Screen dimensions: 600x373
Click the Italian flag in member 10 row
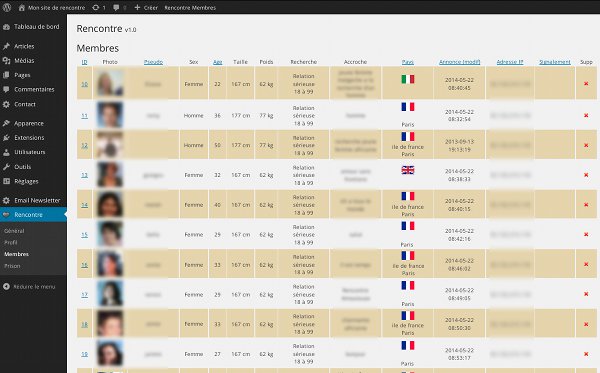[408, 79]
